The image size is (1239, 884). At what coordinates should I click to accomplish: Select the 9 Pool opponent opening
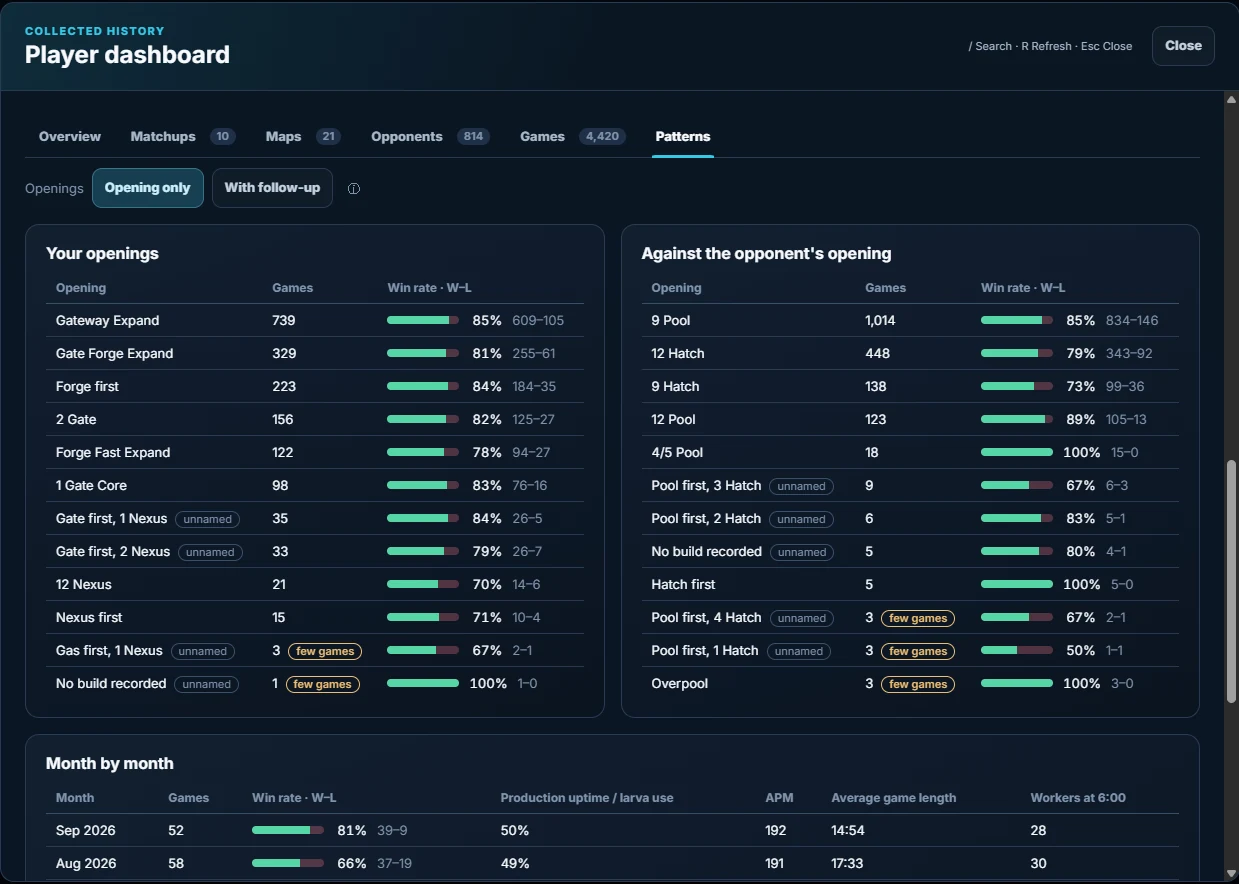tap(910, 321)
